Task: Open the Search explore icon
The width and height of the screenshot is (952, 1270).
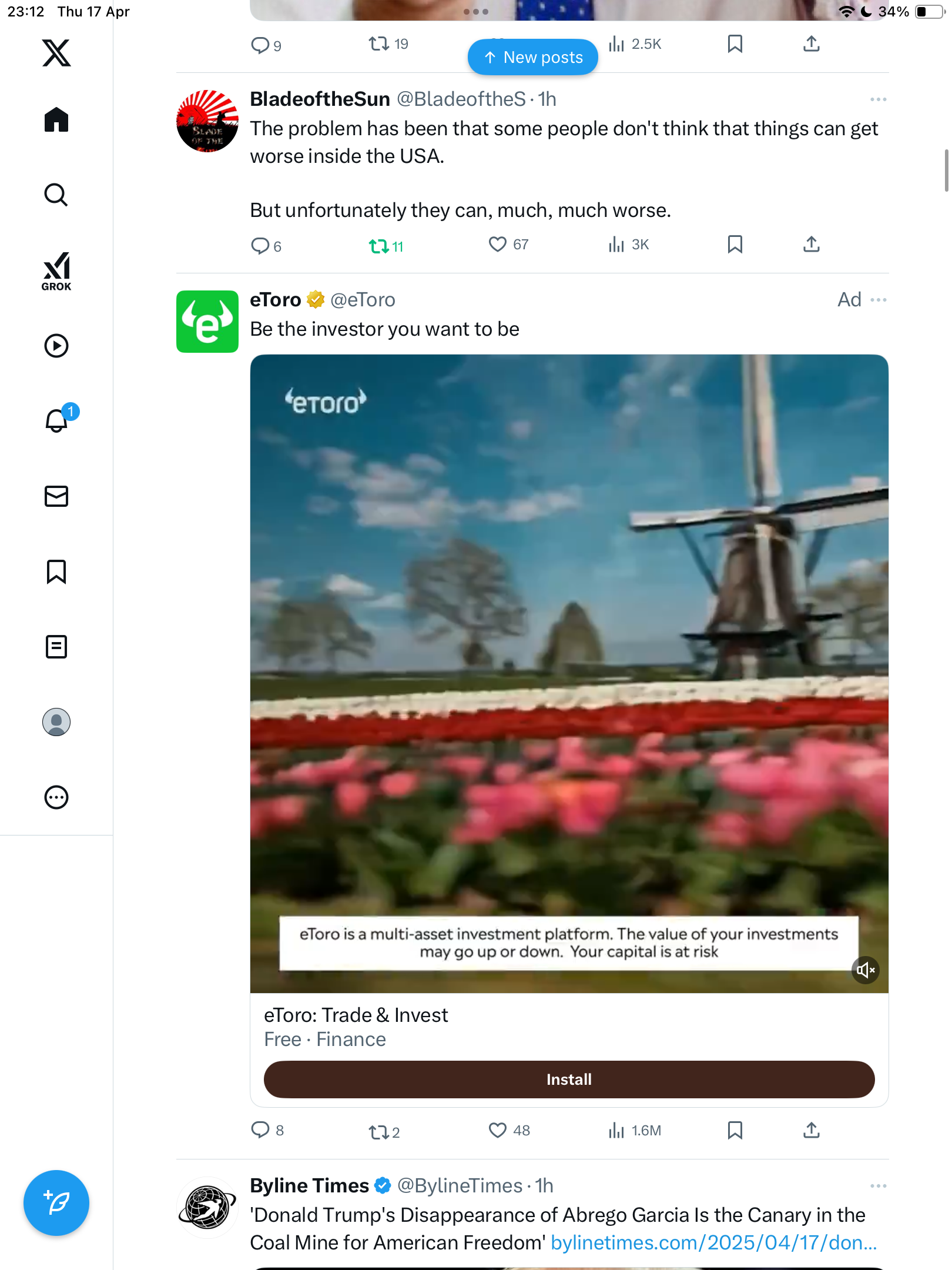Action: point(56,195)
